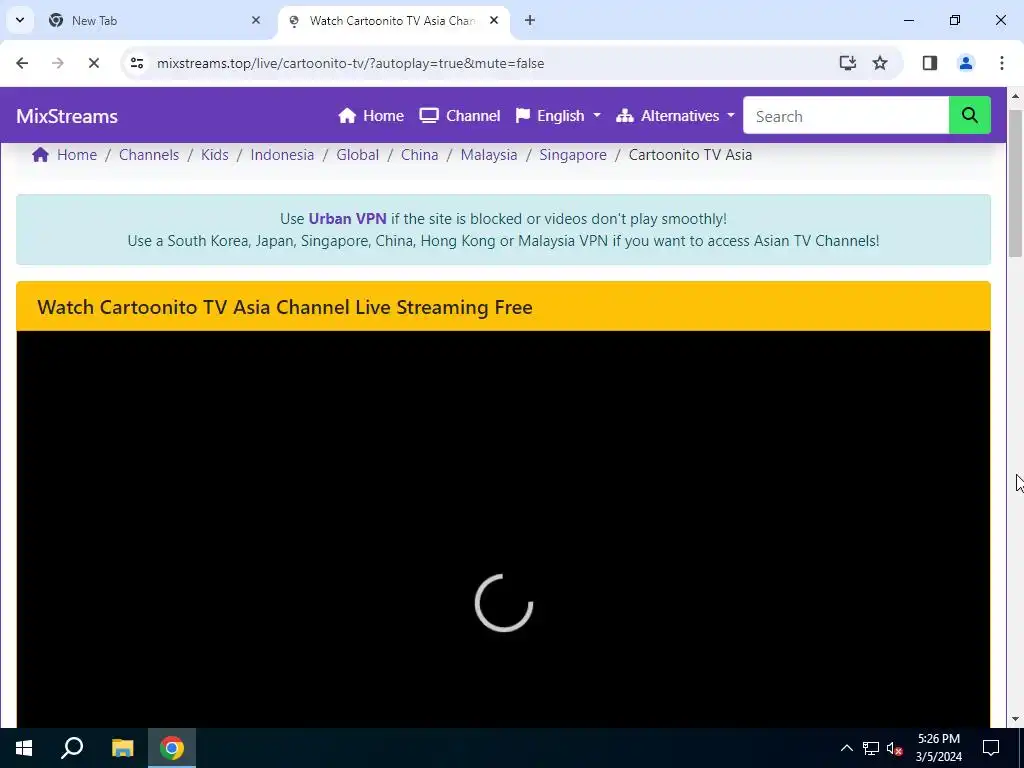Click the green search magnifier button
The image size is (1024, 768).
(969, 116)
